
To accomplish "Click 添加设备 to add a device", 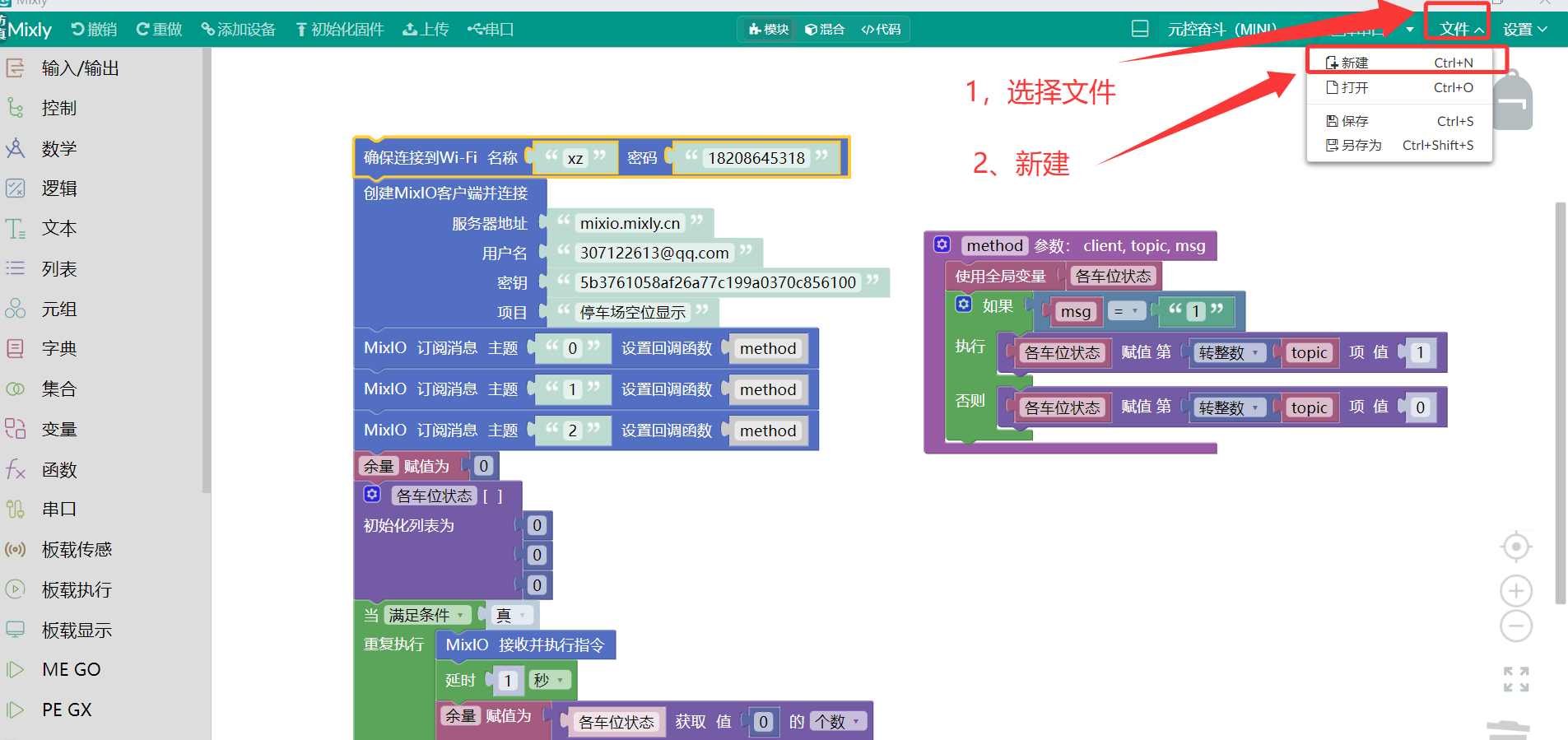I will click(x=239, y=30).
